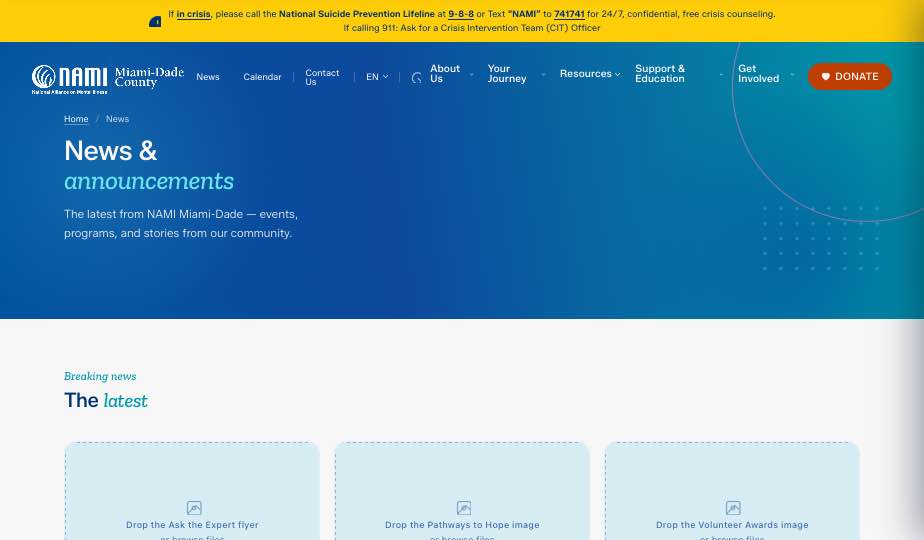Click the 9-8-8 lifeline number link
This screenshot has width=924, height=540.
point(461,14)
